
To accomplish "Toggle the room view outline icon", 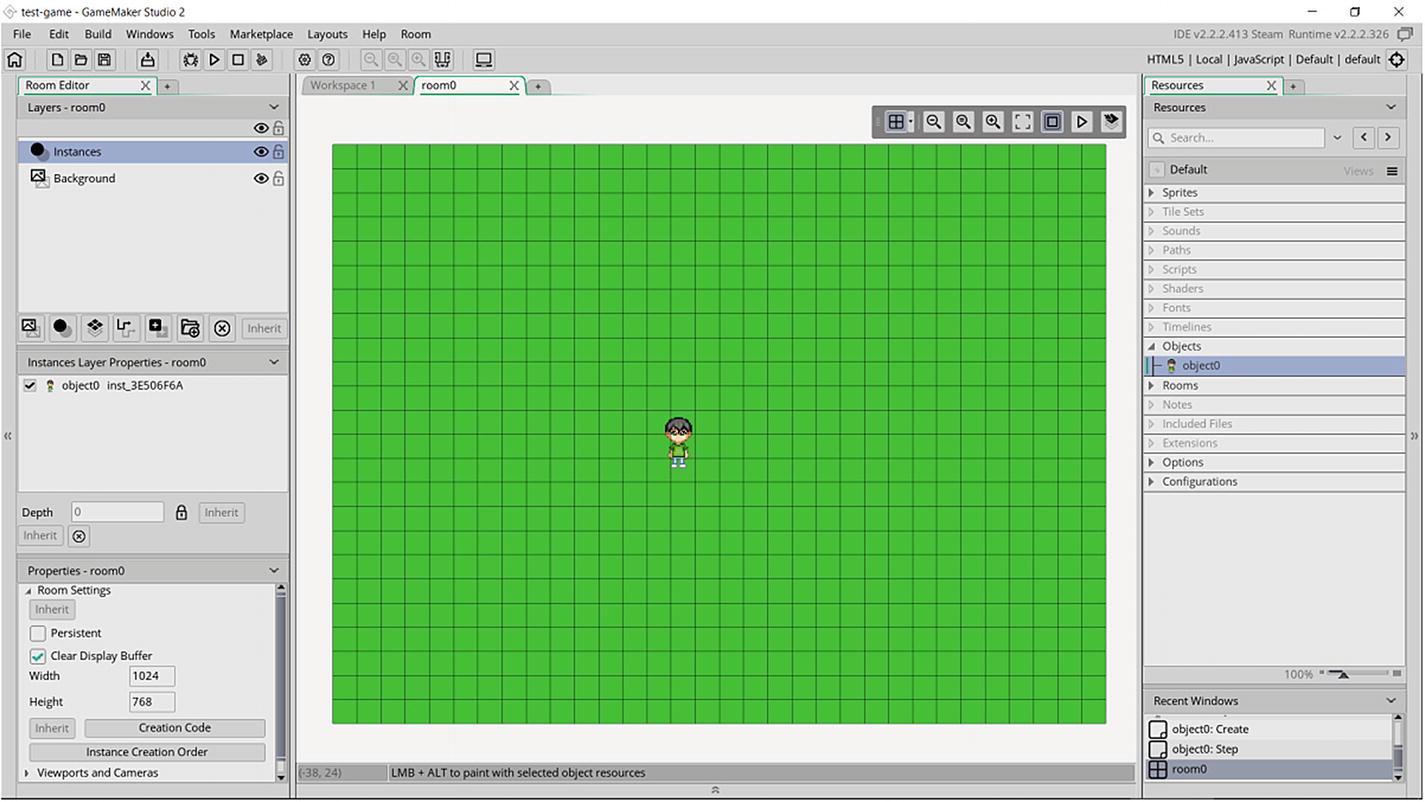I will (1052, 122).
